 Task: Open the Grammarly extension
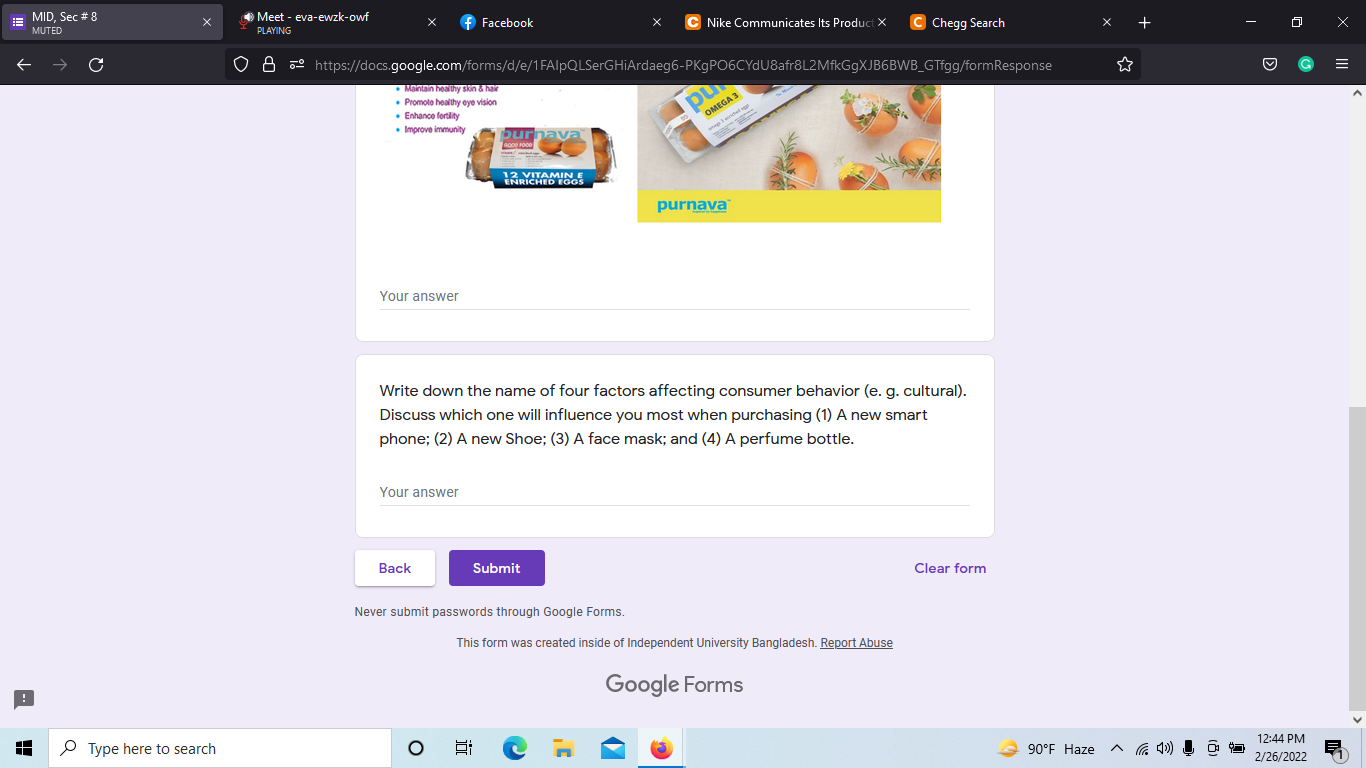tap(1306, 65)
